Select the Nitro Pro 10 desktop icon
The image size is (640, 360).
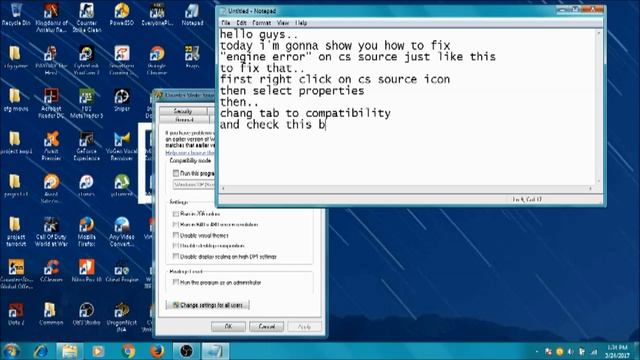point(87,271)
